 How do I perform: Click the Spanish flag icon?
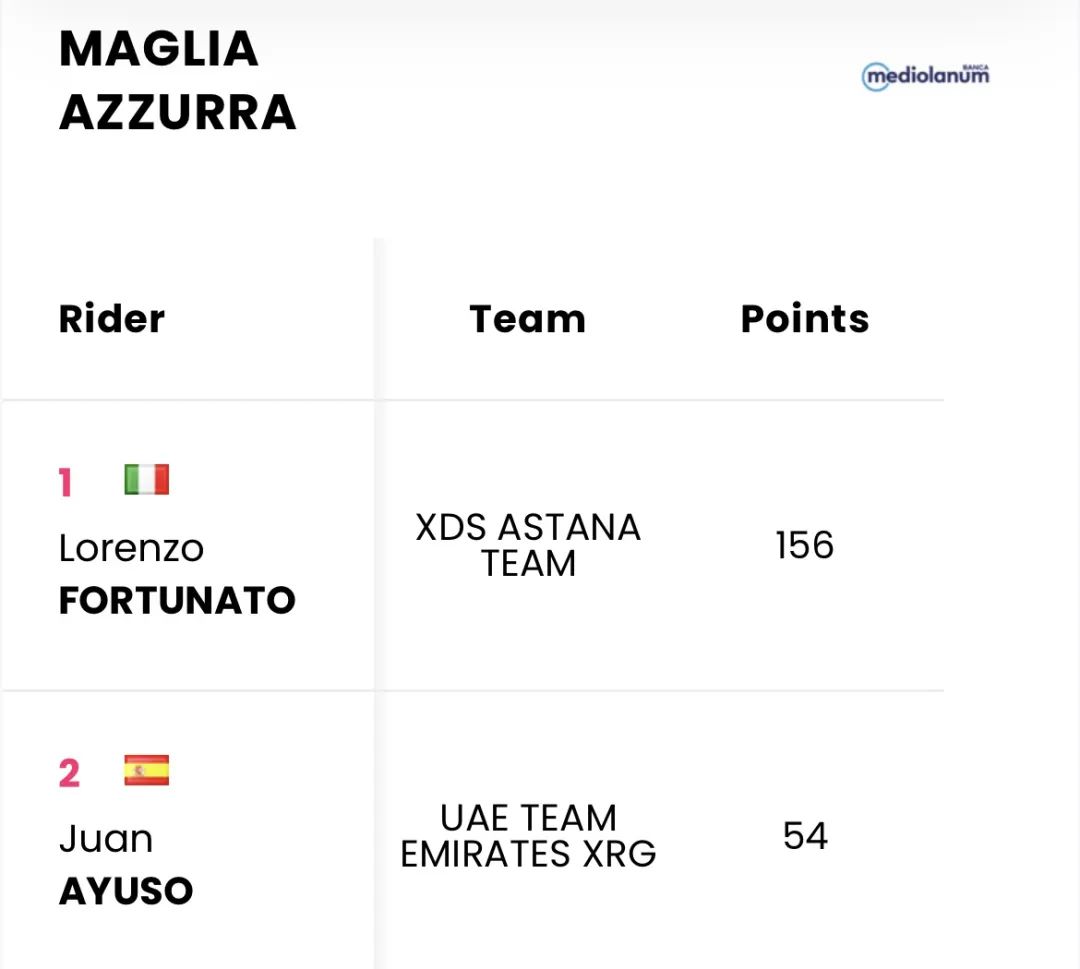click(x=146, y=771)
